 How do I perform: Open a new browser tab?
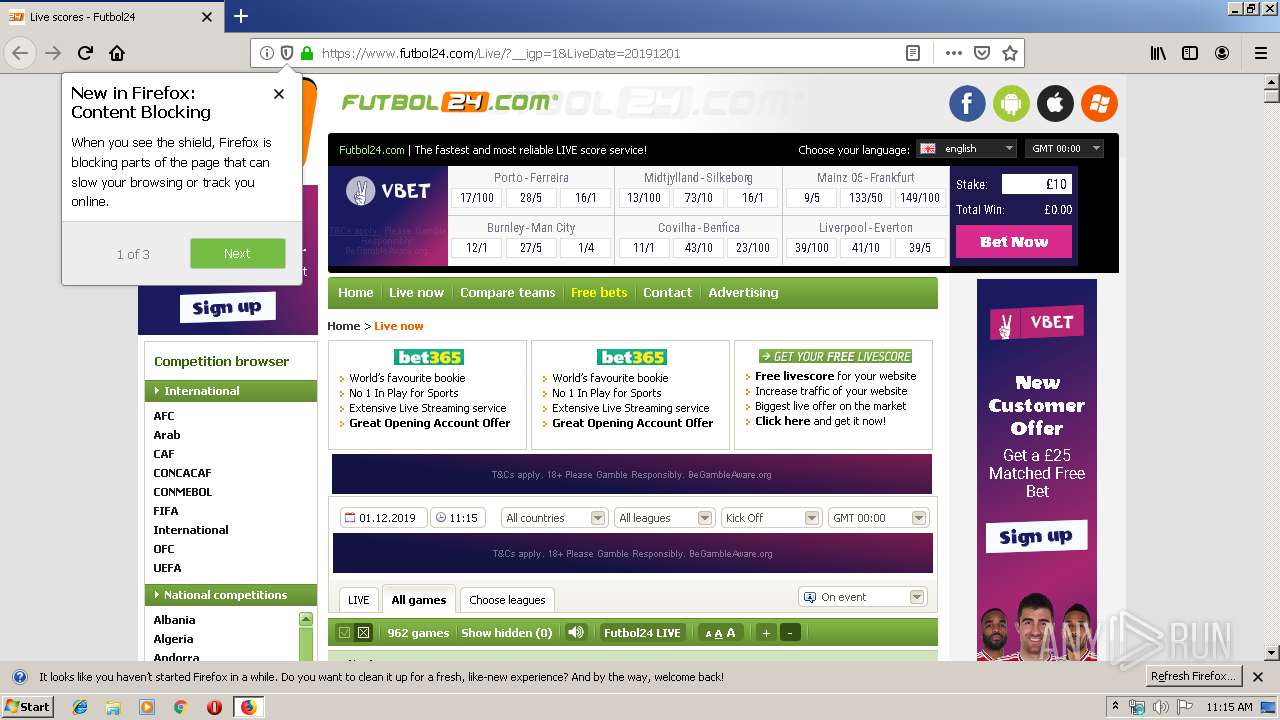(241, 16)
